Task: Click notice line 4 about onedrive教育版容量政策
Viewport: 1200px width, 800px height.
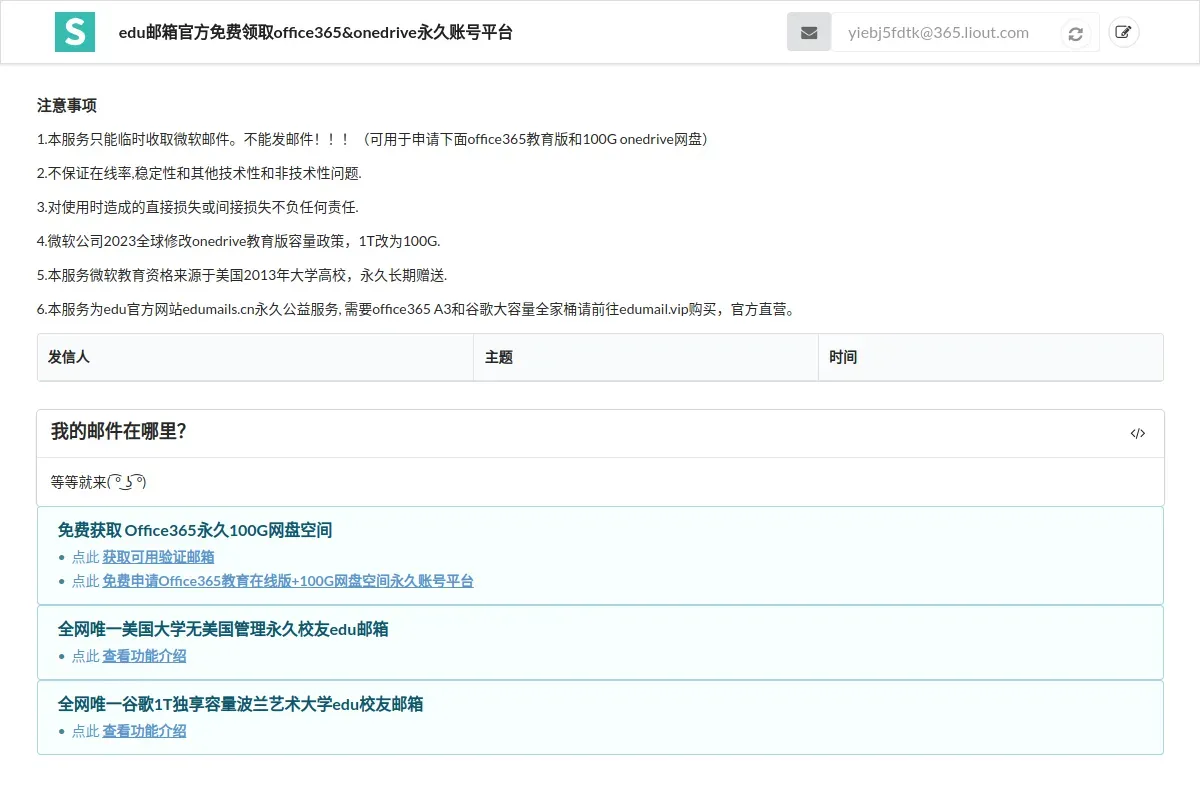Action: tap(239, 241)
